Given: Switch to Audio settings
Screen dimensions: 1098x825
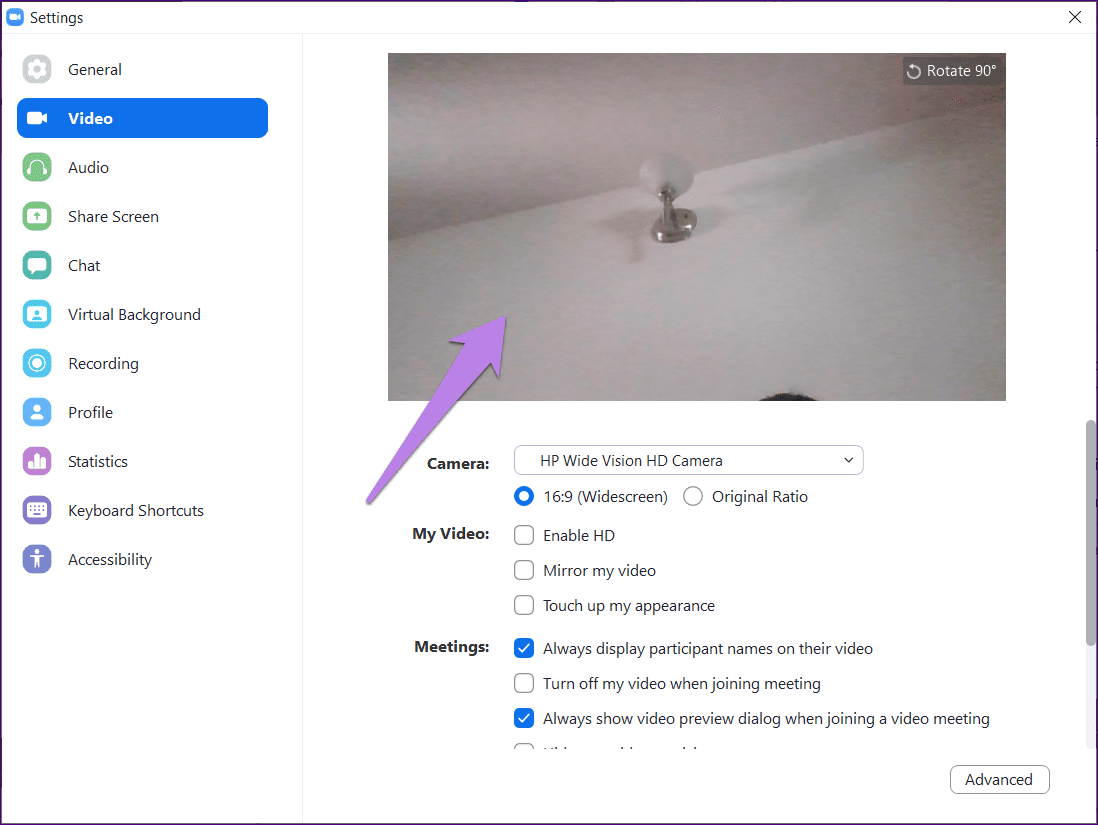Looking at the screenshot, I should pos(88,167).
